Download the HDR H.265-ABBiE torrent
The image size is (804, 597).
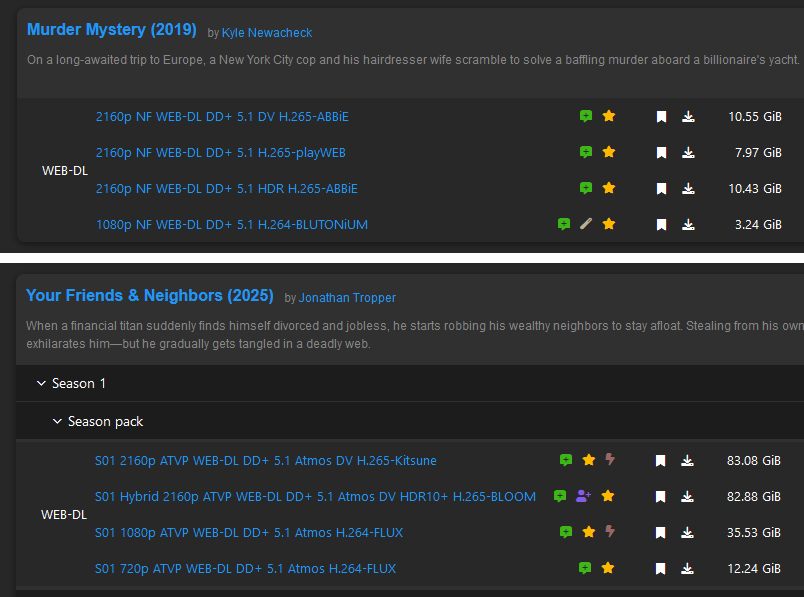[688, 189]
